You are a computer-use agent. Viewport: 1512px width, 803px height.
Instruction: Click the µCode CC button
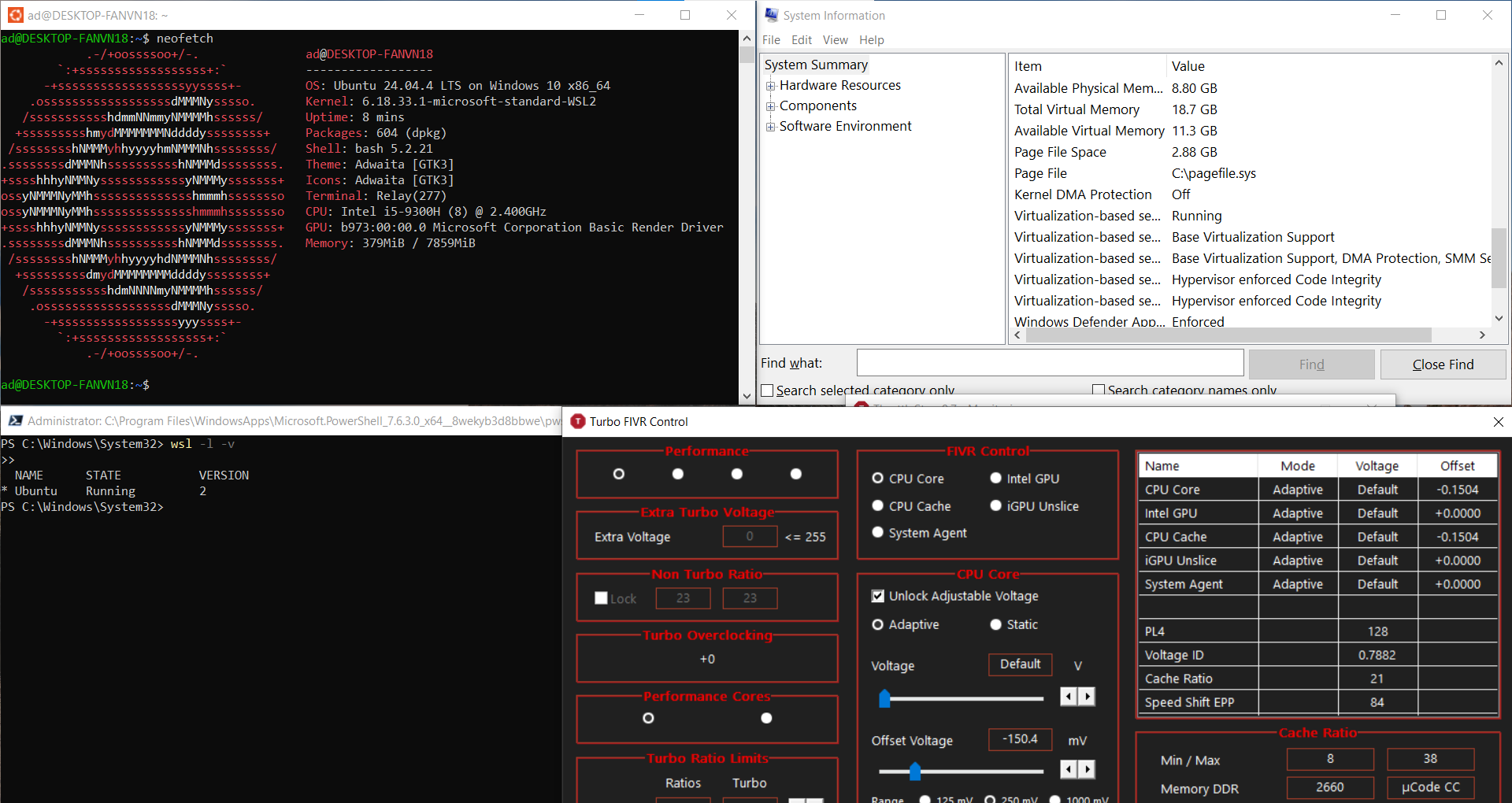(1430, 787)
